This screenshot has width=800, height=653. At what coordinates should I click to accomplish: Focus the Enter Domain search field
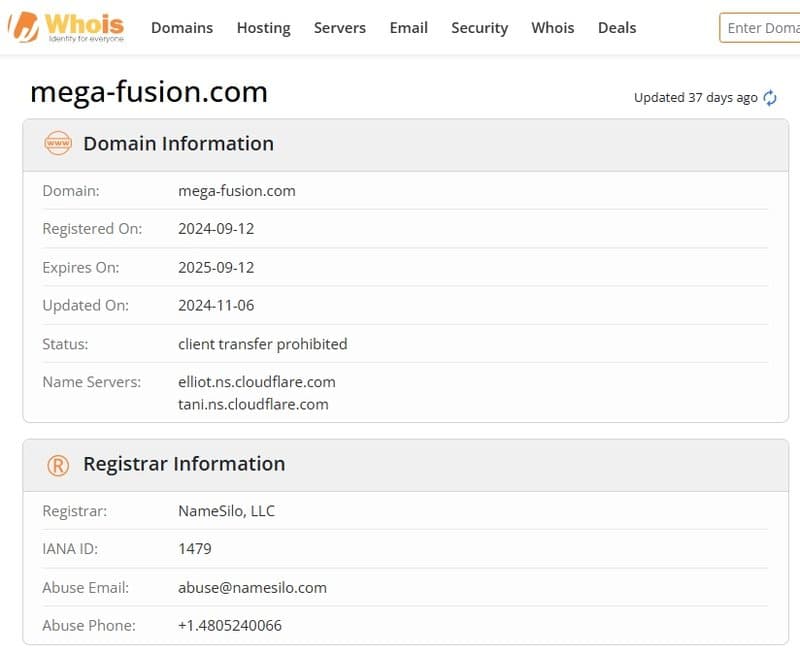[x=760, y=28]
